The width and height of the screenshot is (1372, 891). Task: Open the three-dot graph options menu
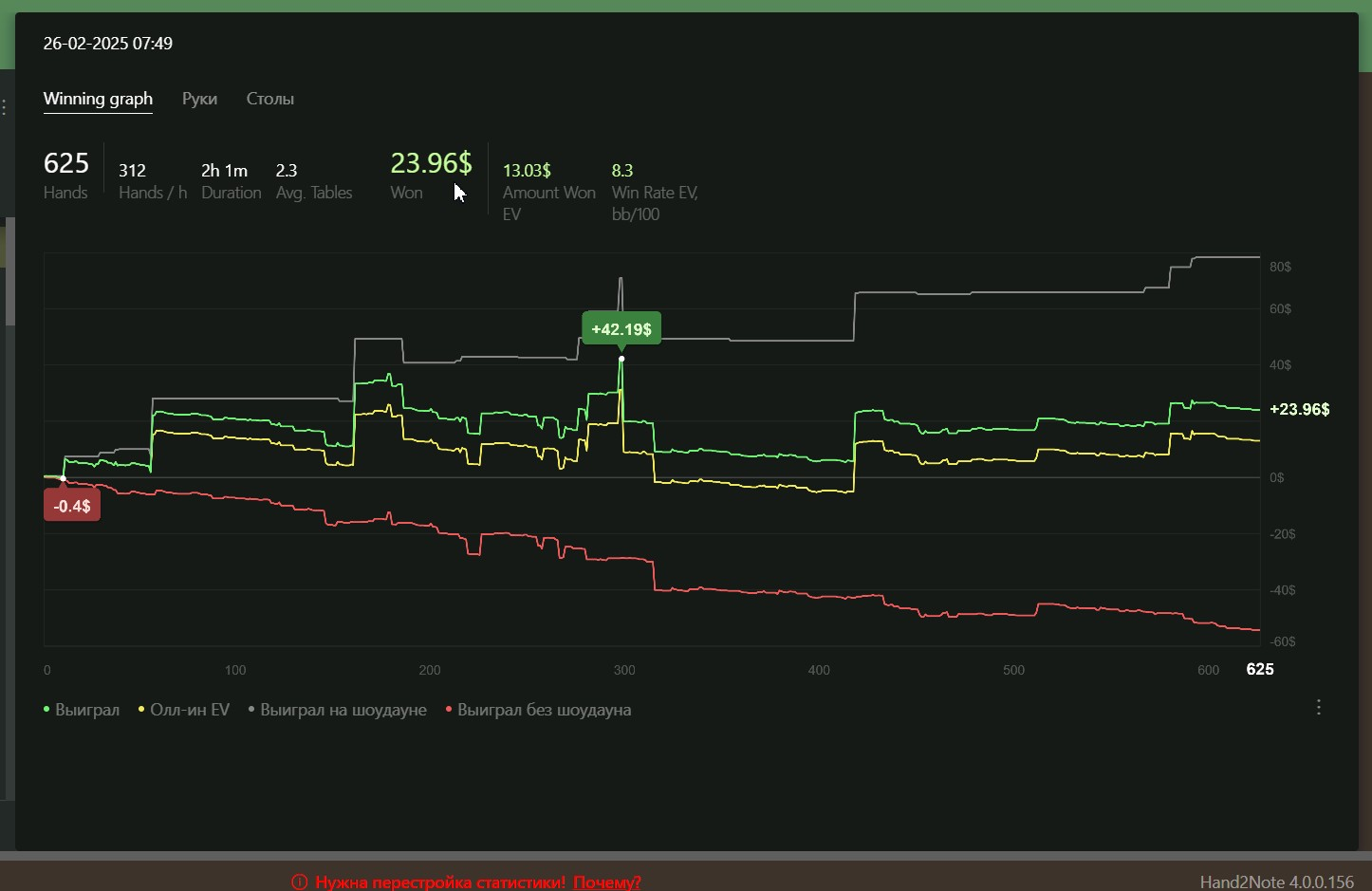point(1318,707)
